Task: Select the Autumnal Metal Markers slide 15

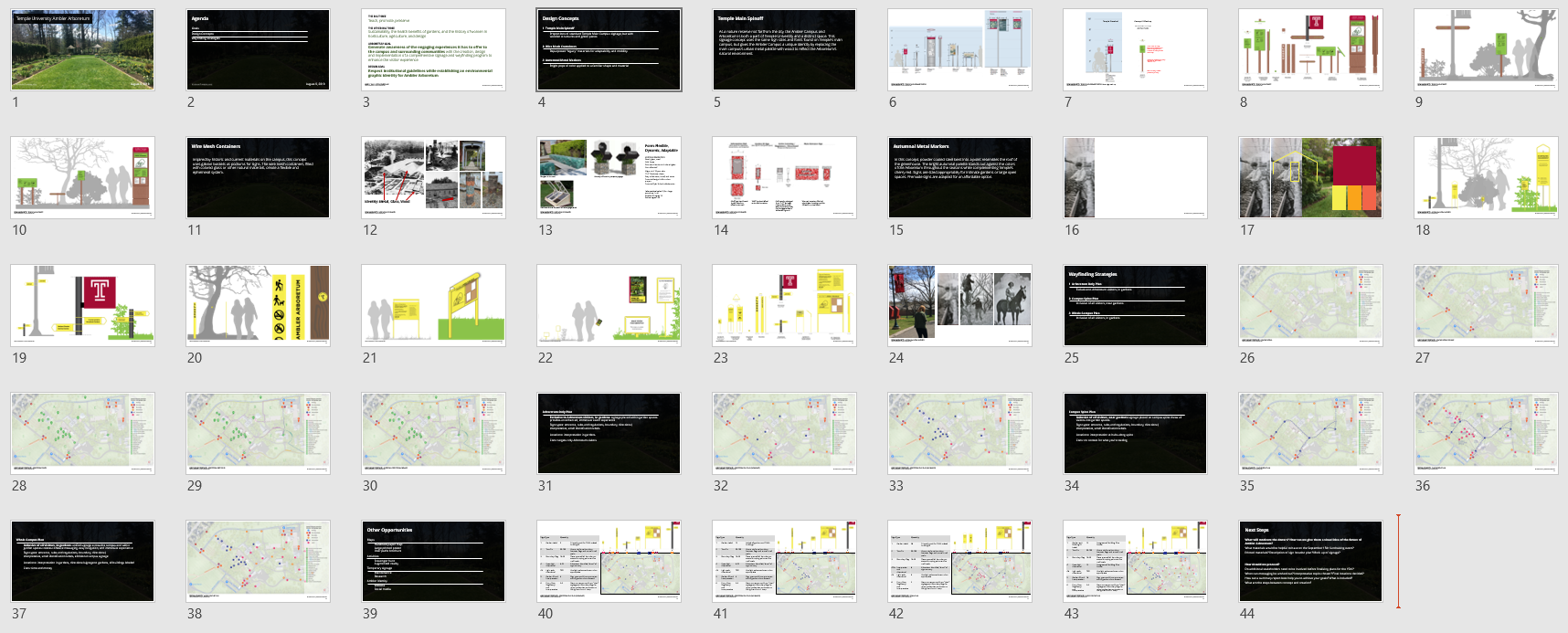Action: click(960, 178)
